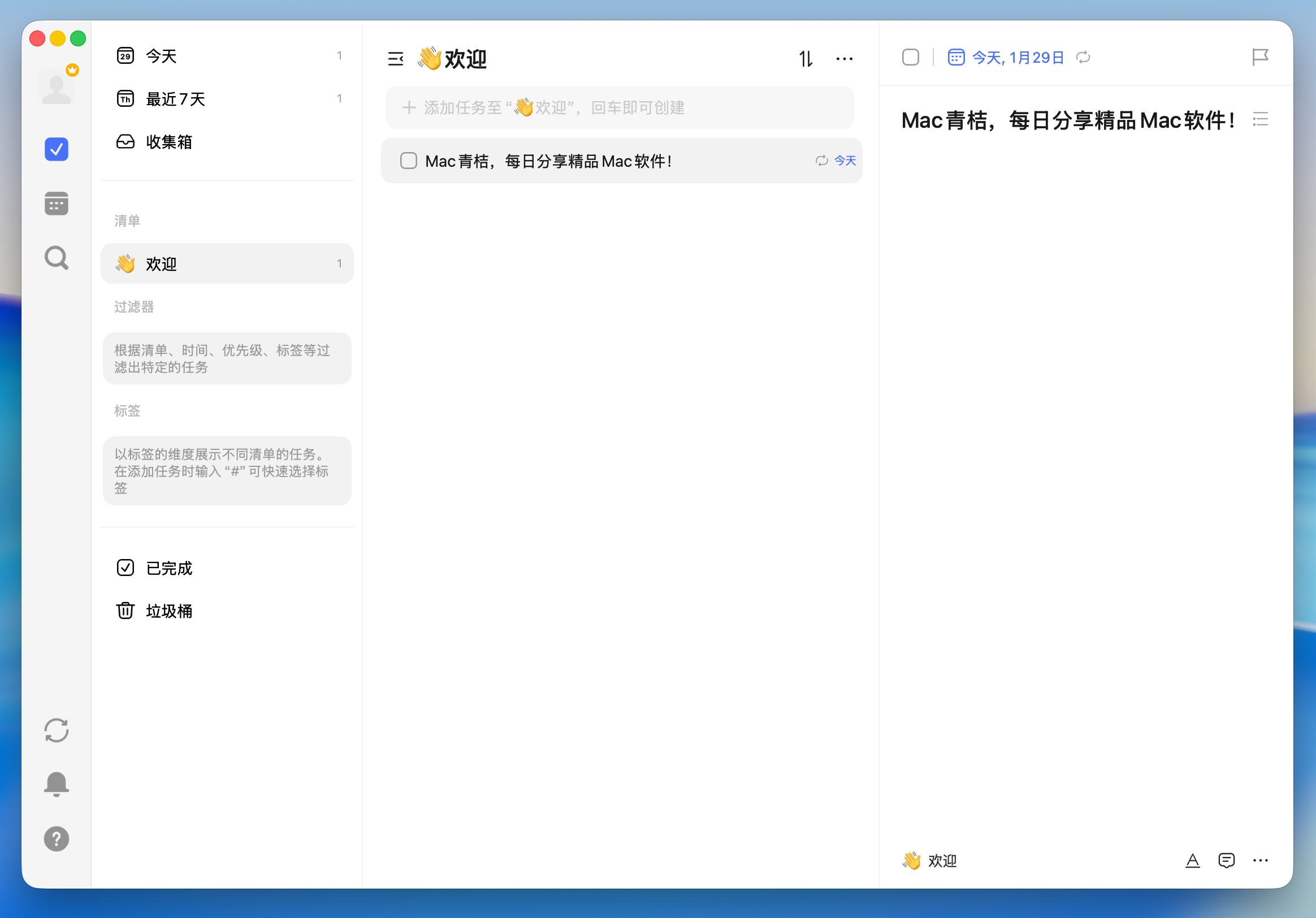Set priority with the flag icon
The image size is (1316, 918).
[1260, 57]
